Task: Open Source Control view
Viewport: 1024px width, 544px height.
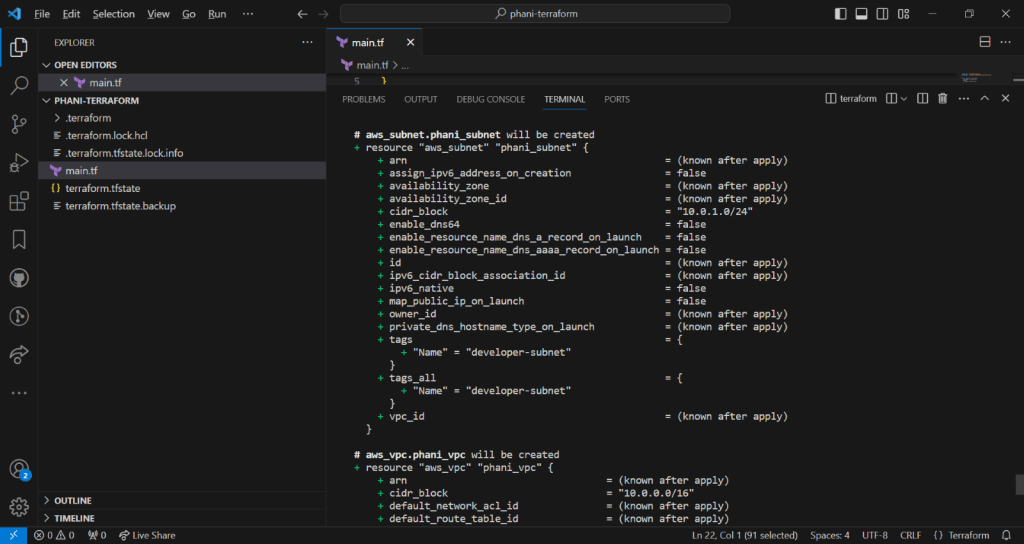Action: (18, 124)
